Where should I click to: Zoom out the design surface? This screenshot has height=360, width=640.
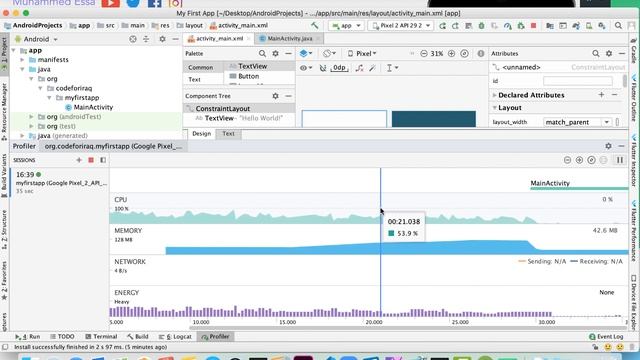click(x=424, y=53)
